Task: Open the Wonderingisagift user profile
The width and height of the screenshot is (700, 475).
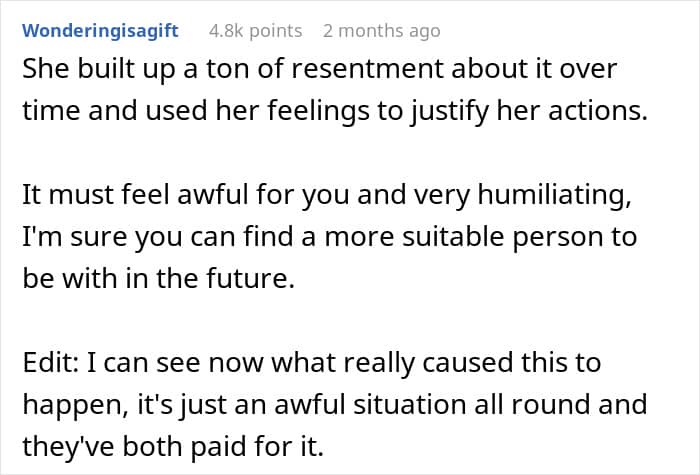Action: [x=100, y=31]
